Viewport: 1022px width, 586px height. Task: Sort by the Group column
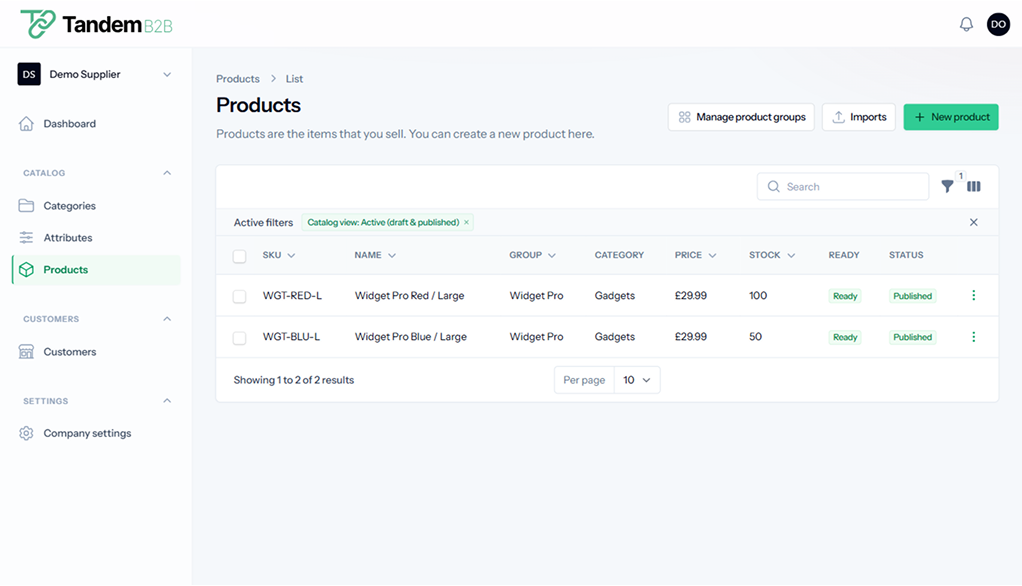532,255
